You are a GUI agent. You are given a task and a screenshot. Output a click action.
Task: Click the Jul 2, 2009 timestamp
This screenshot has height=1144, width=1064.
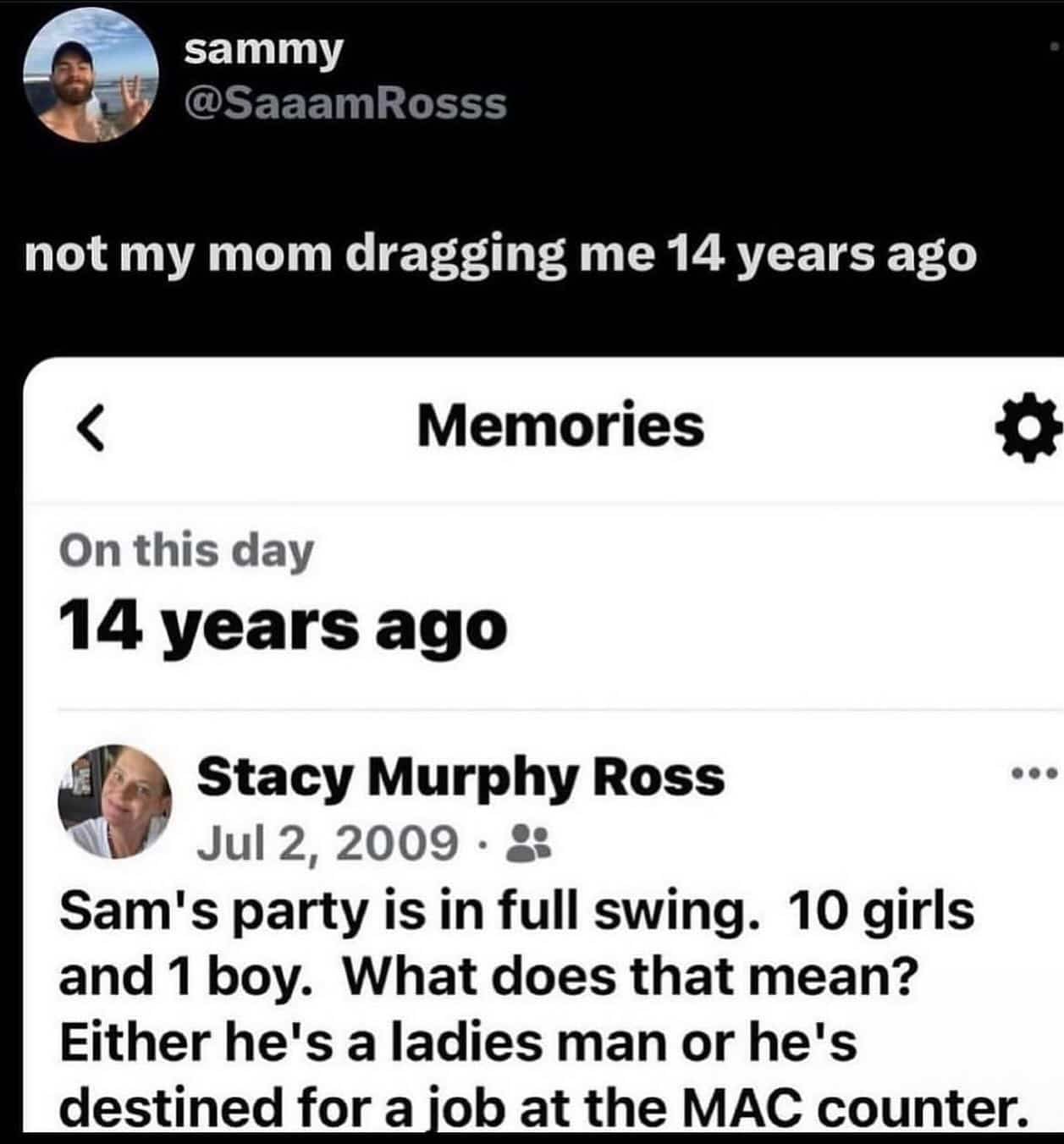[x=327, y=844]
